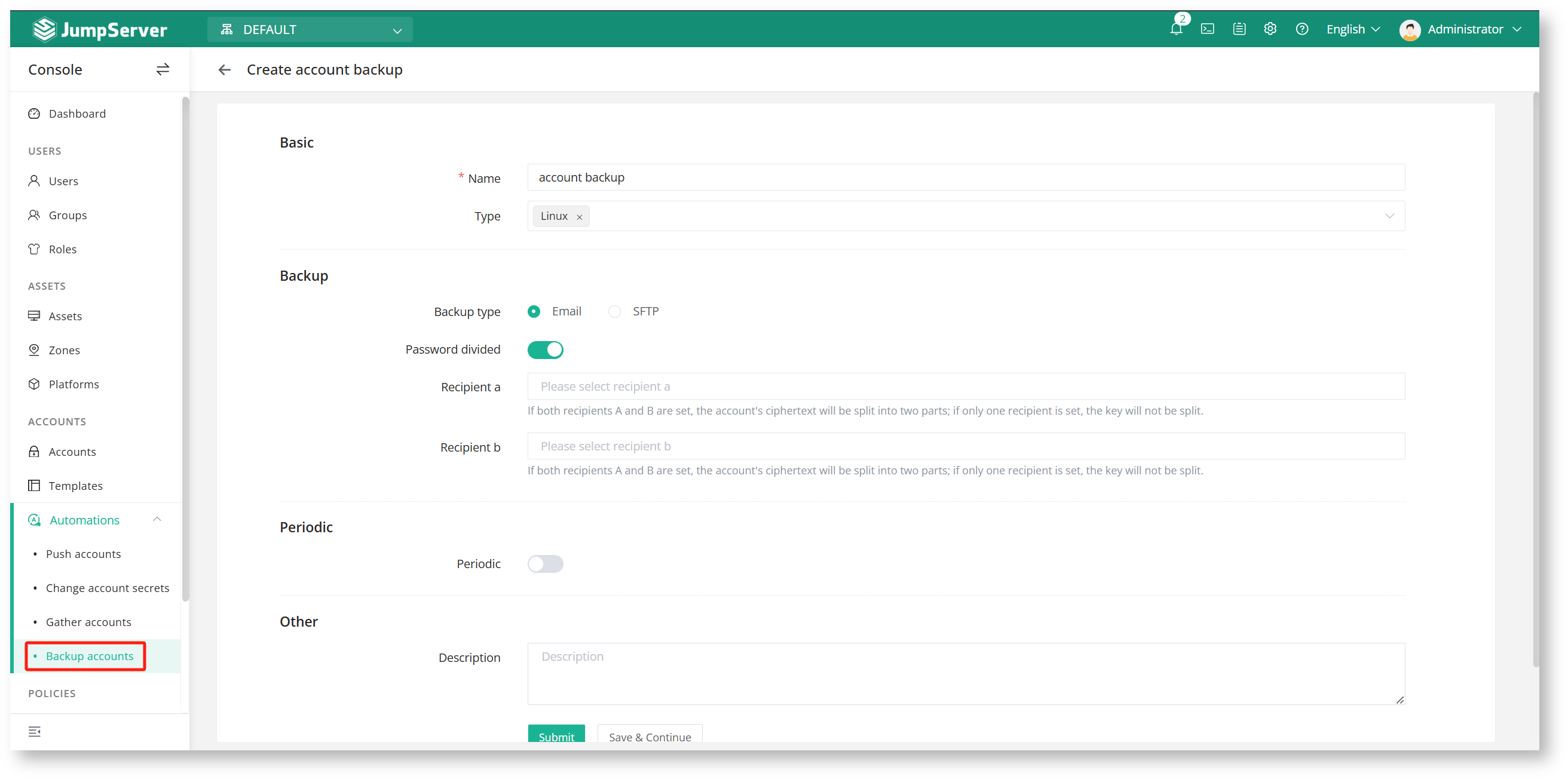Open the web terminal icon
The width and height of the screenshot is (1568, 779).
[x=1208, y=29]
